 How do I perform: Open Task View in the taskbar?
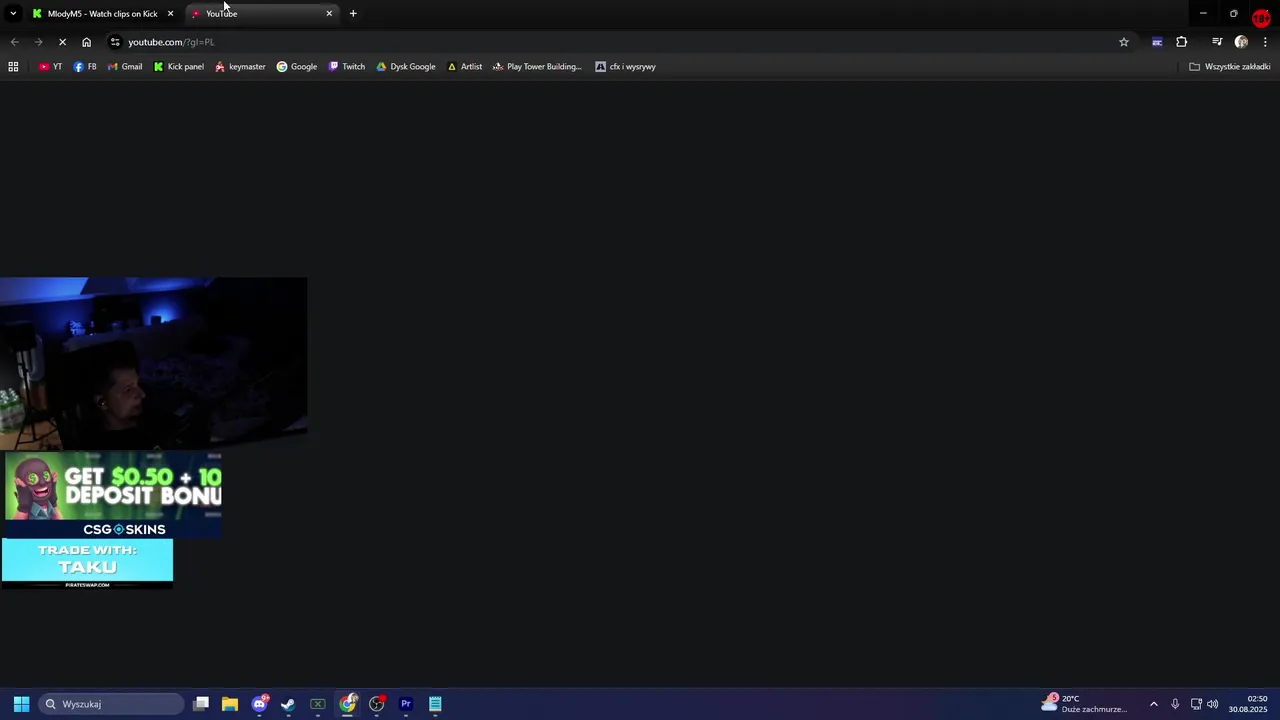point(201,704)
